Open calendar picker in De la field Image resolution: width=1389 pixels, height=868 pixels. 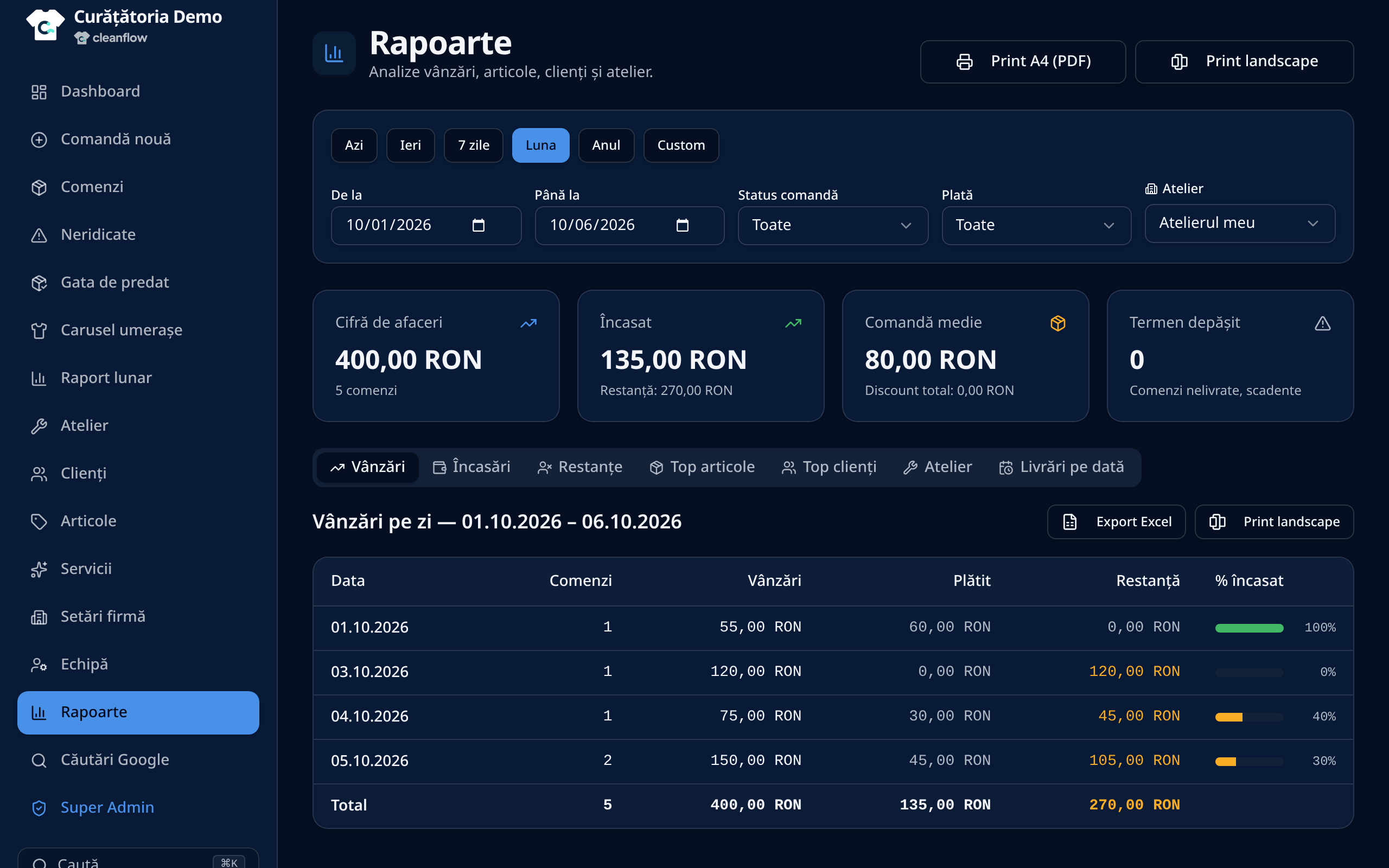tap(478, 225)
